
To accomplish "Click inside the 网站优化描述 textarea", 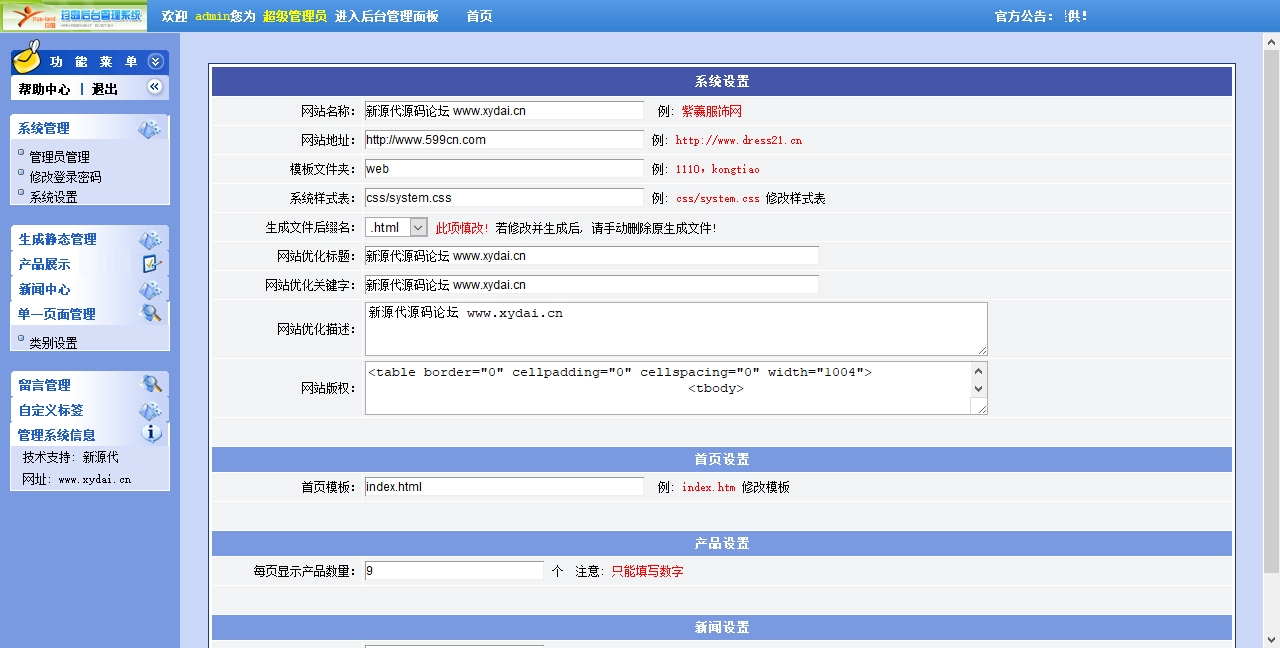I will point(676,329).
